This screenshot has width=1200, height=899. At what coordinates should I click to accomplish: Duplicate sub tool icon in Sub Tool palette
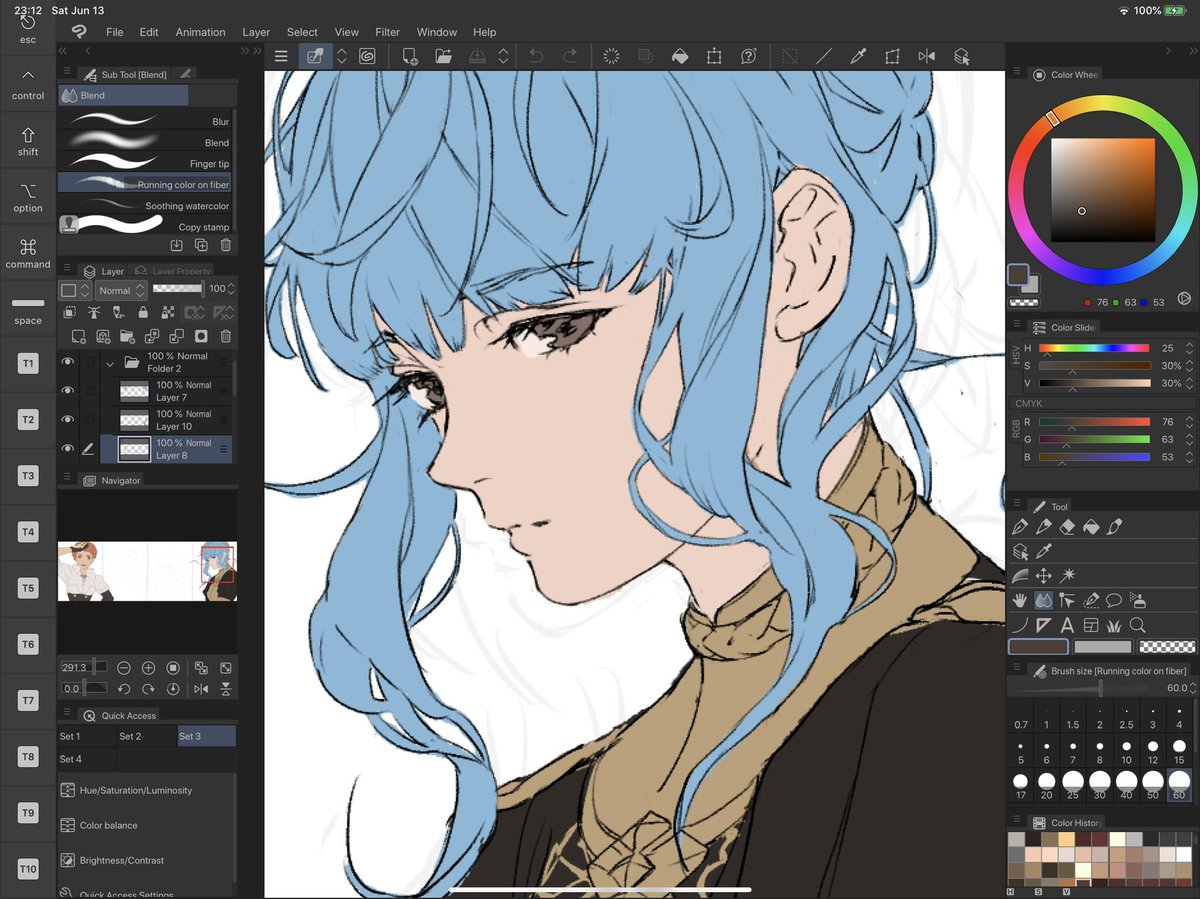(x=201, y=245)
